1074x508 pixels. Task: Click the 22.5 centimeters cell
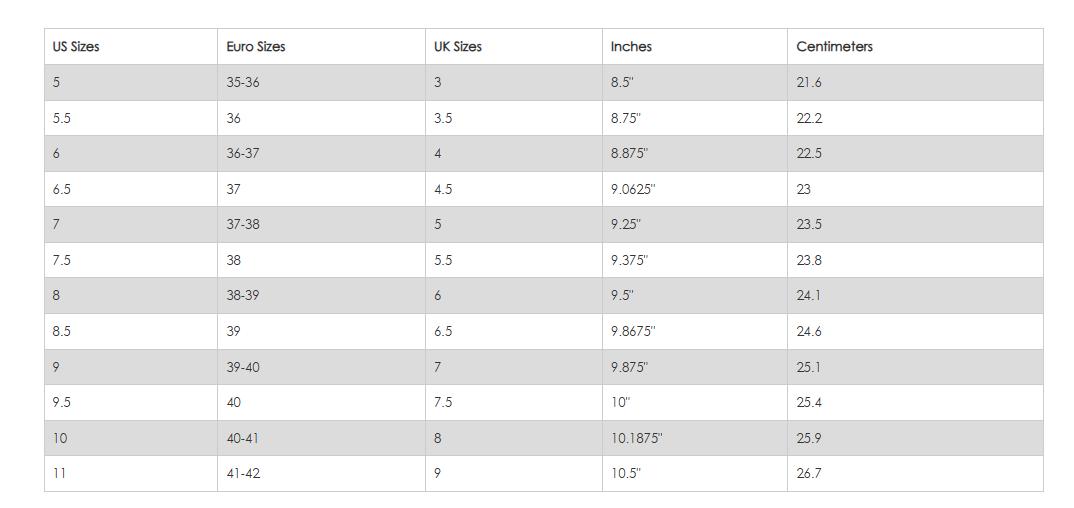tap(809, 154)
